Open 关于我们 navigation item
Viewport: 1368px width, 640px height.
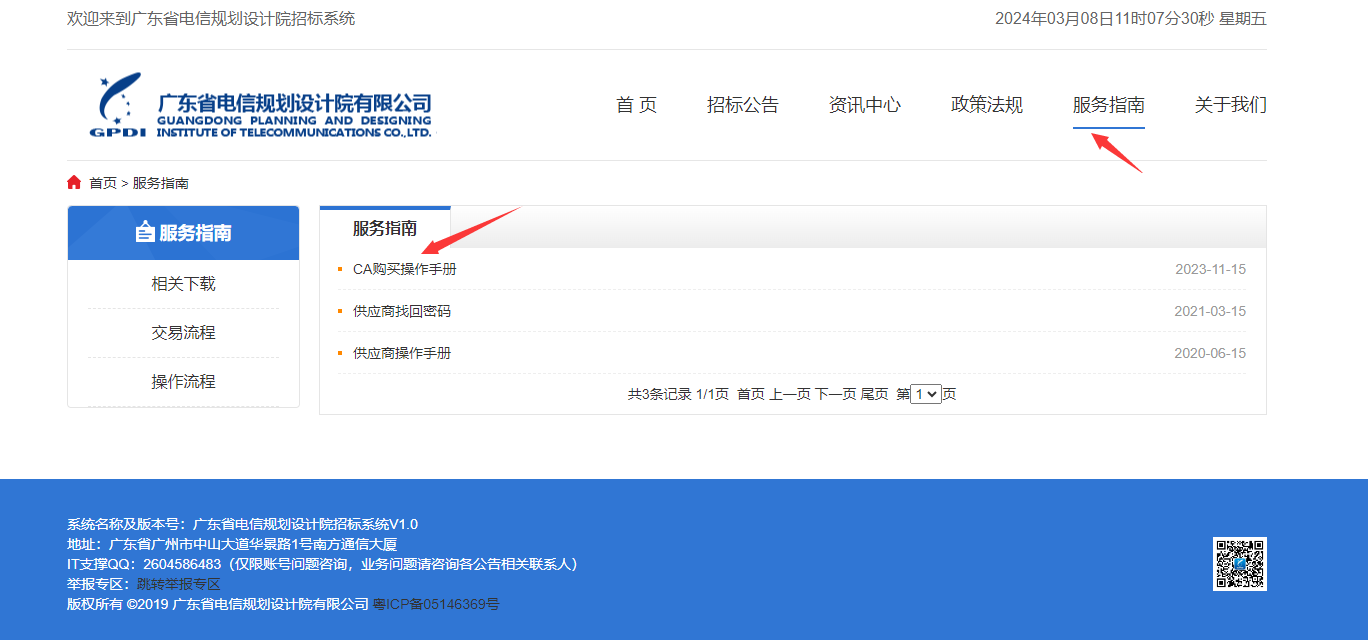tap(1230, 105)
